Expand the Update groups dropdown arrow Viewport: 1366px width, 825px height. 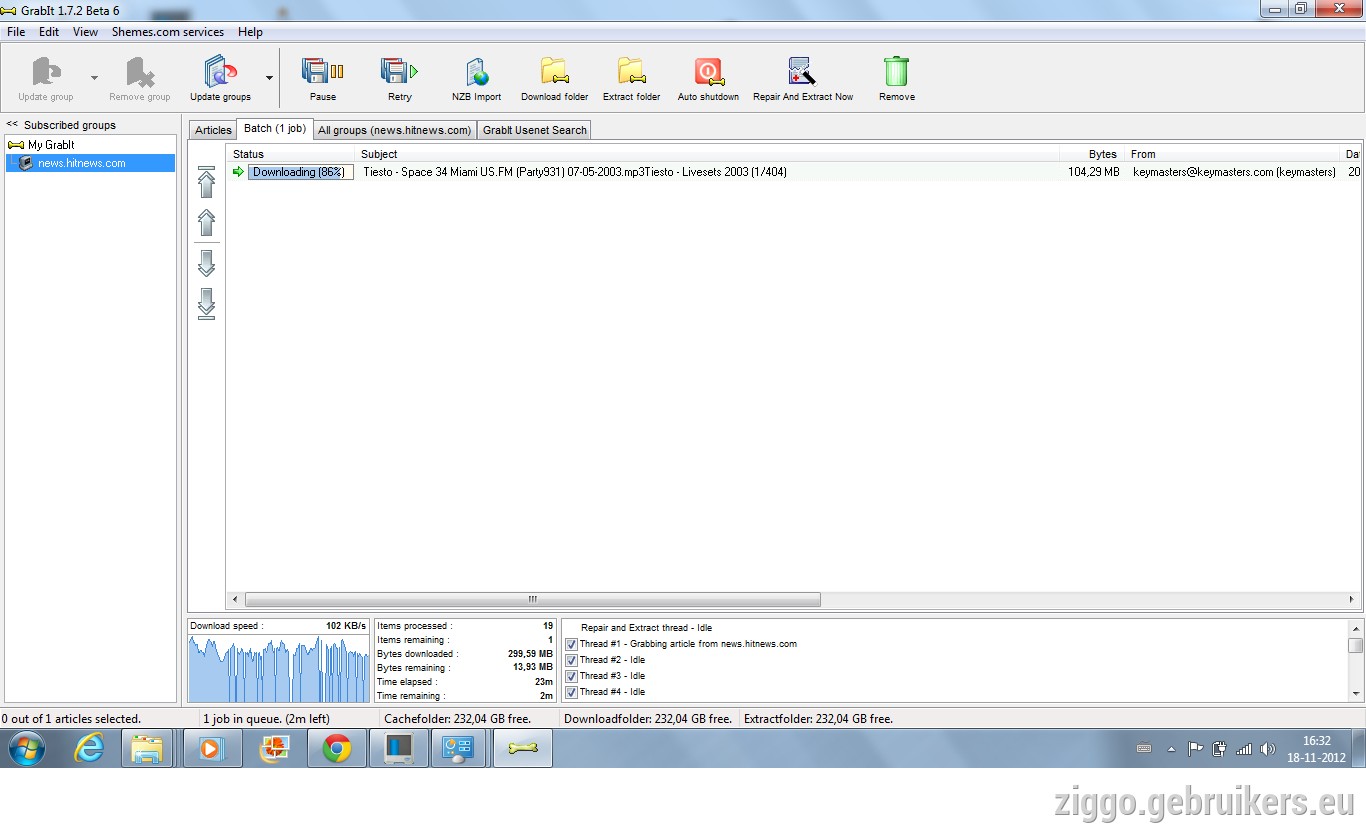click(269, 77)
